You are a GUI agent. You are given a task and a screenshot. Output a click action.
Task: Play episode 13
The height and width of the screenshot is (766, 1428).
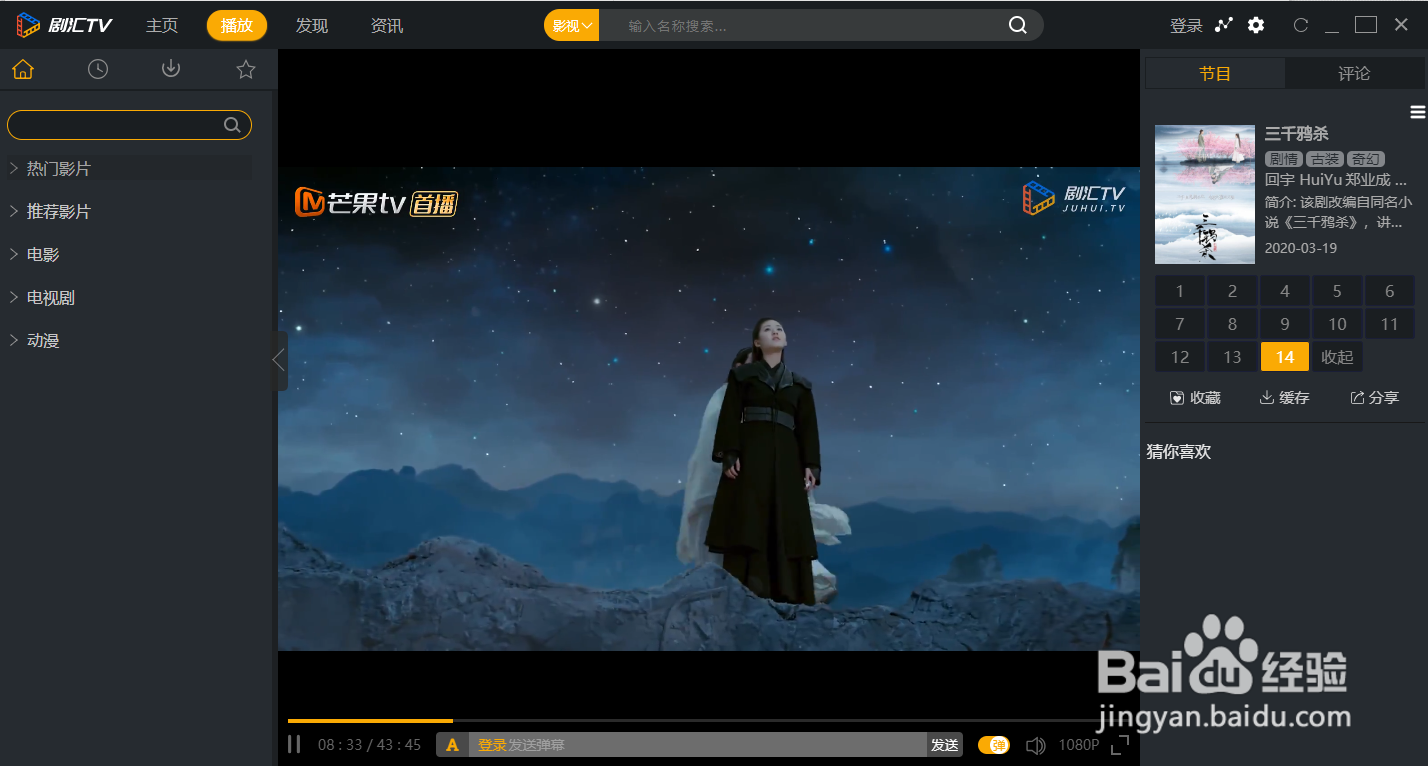pos(1232,357)
